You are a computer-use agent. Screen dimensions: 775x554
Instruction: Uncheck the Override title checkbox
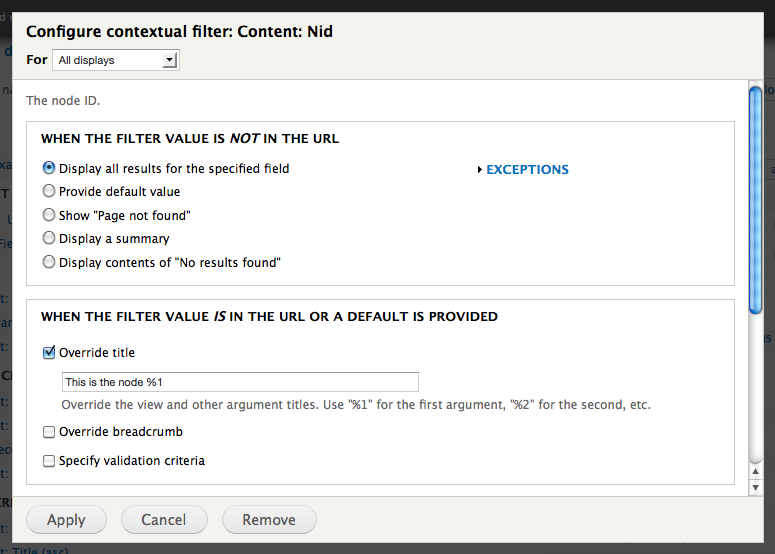49,352
